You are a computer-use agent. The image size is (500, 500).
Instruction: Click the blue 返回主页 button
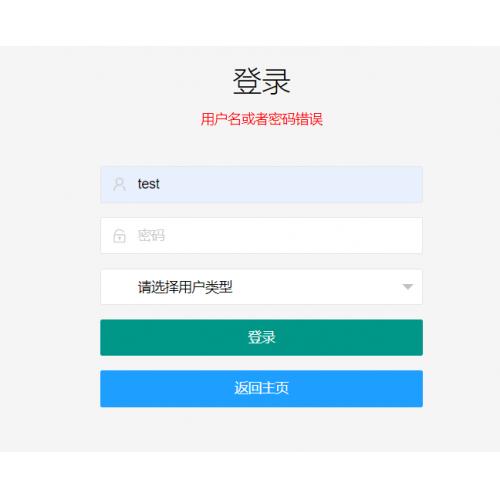[x=261, y=388]
